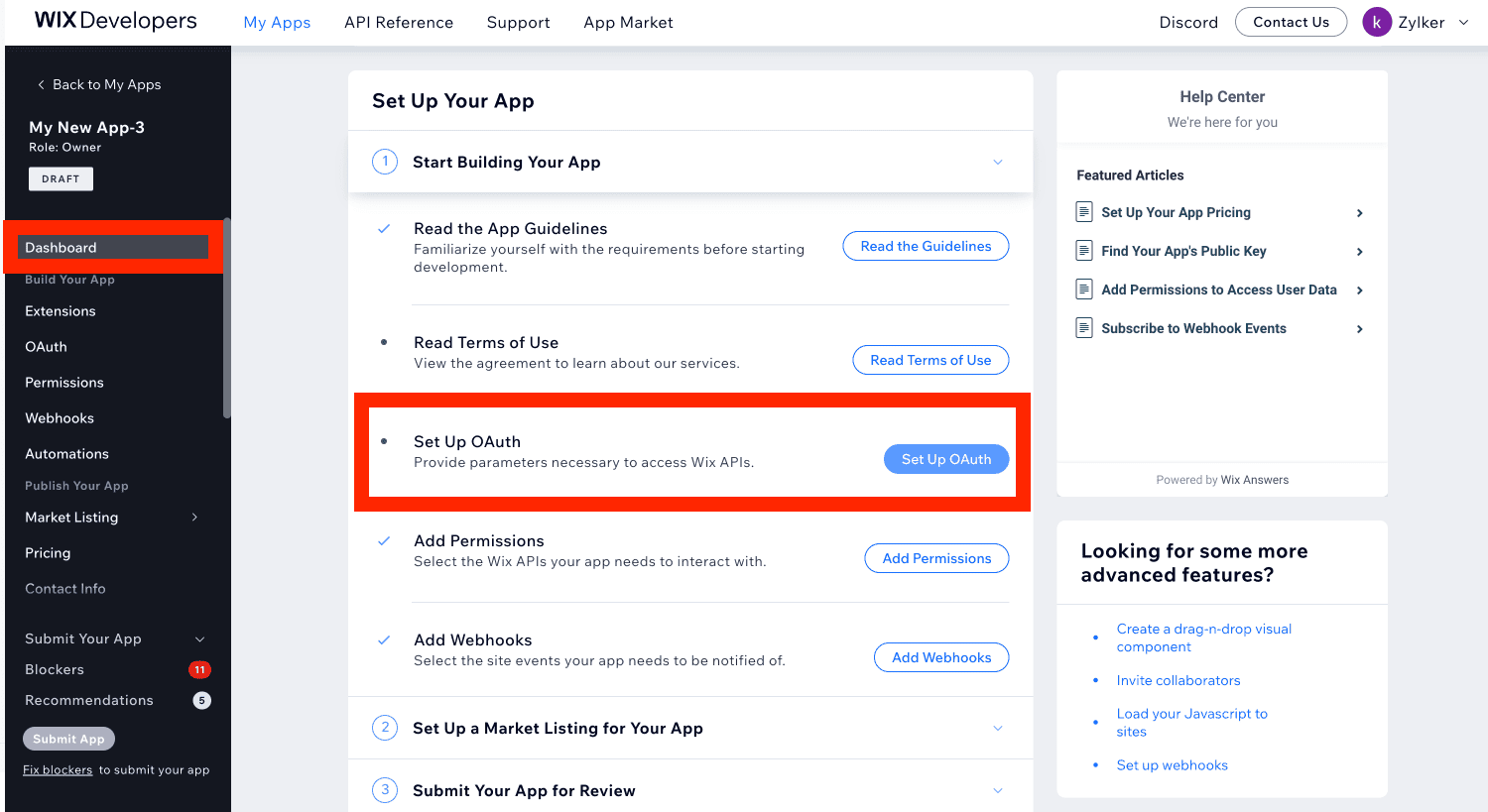Follow the Invite collaborators link
Image resolution: width=1488 pixels, height=812 pixels.
pos(1178,680)
